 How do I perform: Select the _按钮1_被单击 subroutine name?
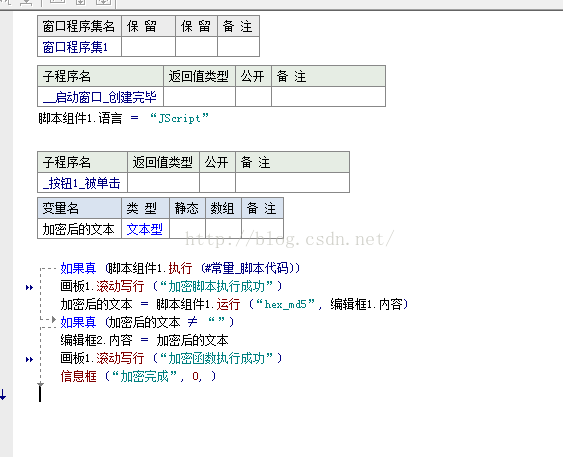(82, 183)
